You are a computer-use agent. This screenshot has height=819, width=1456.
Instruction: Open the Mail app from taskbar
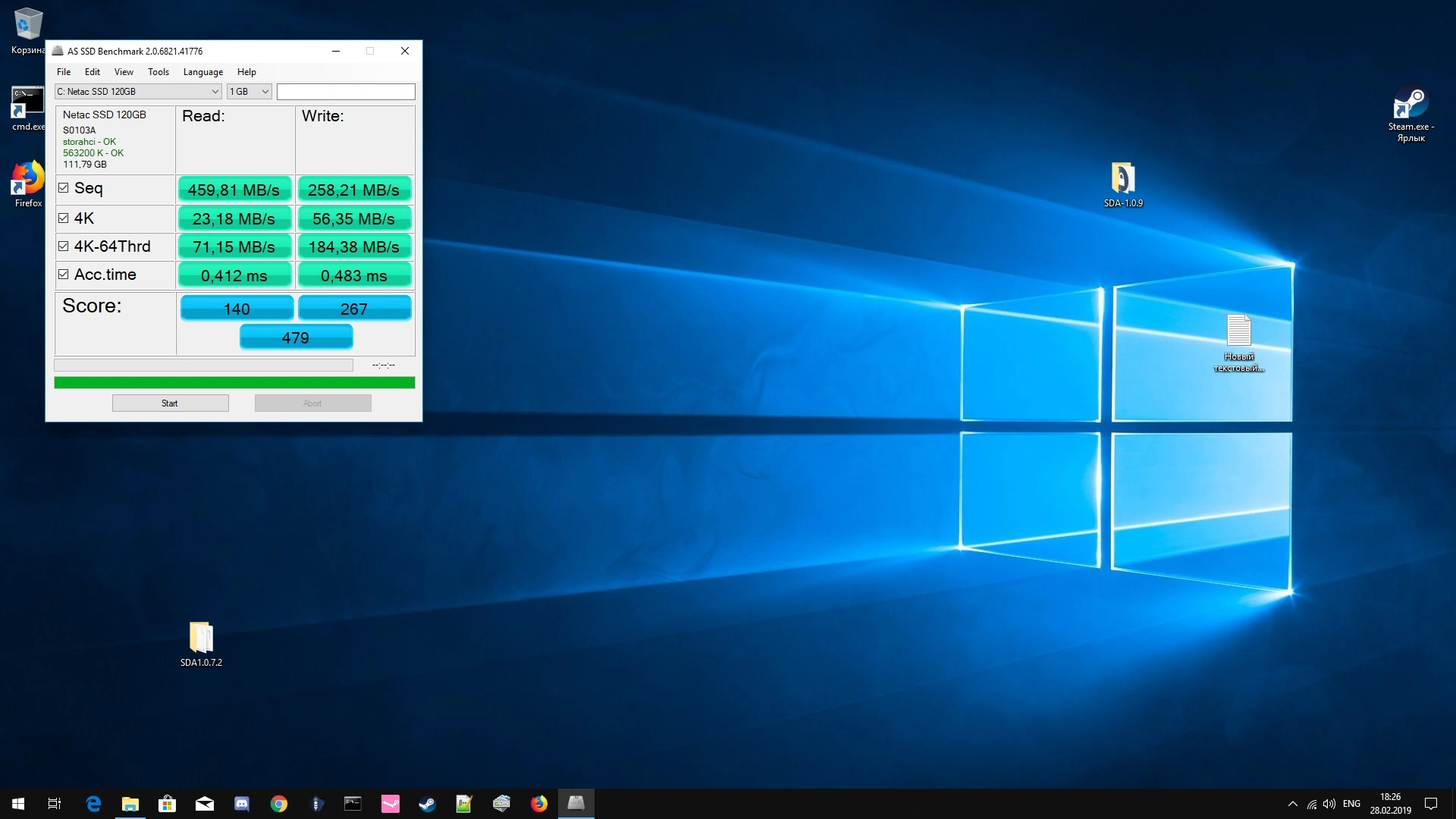coord(205,804)
